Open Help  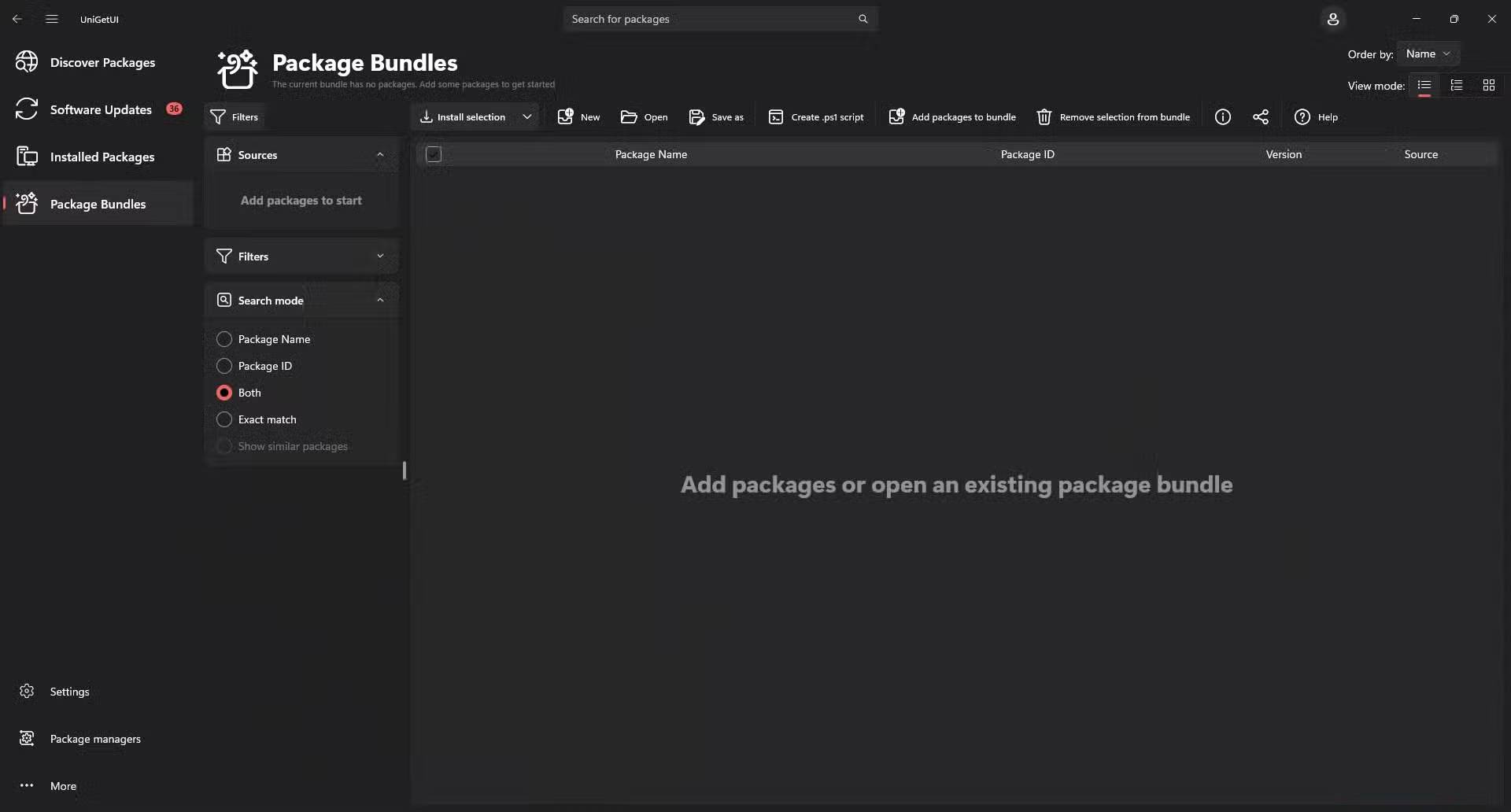(x=1317, y=117)
